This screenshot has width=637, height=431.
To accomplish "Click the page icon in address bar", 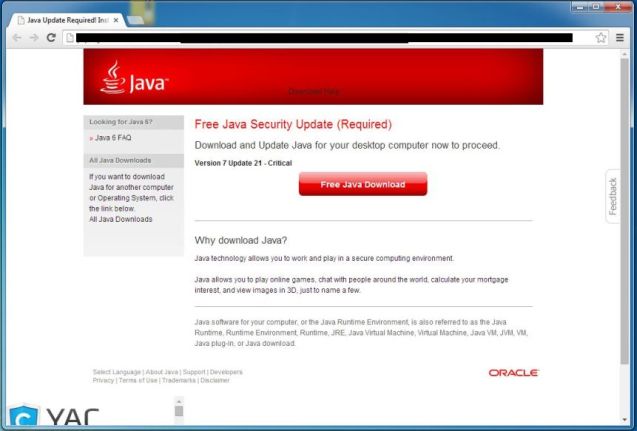I will (70, 38).
